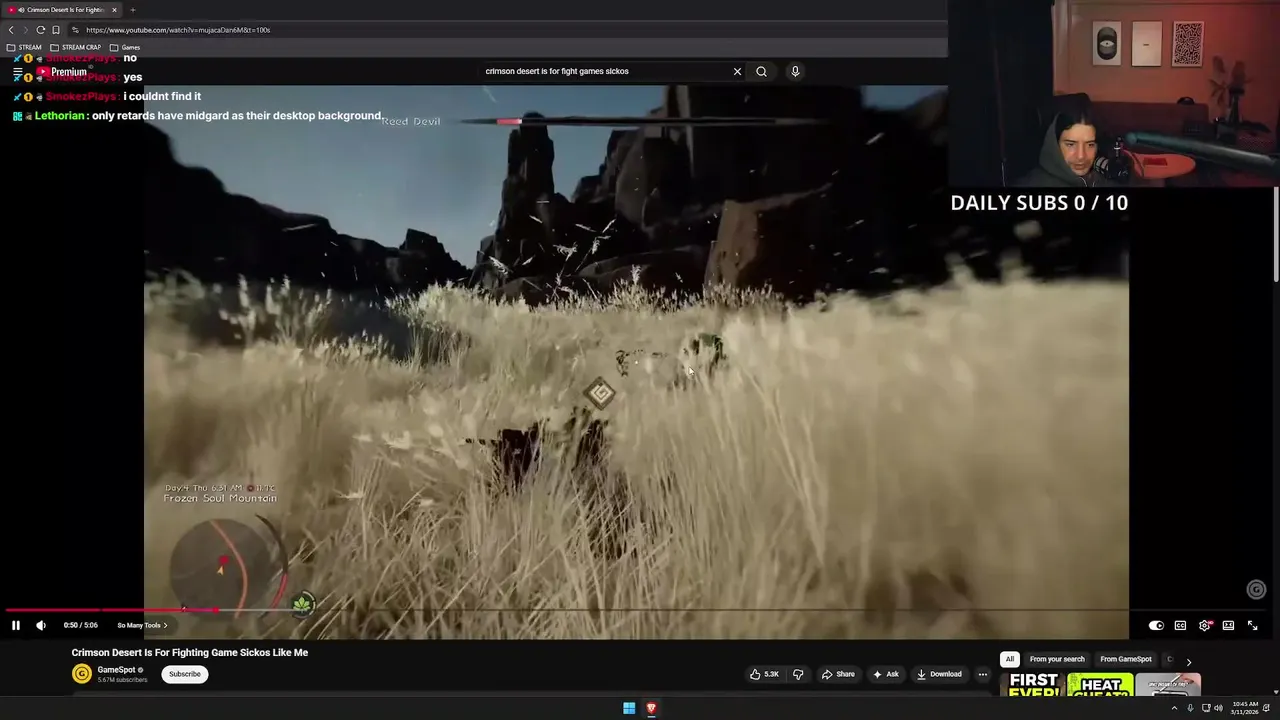Open the 'HEAT CHEAT' suggested video thumbnail

(1100, 684)
